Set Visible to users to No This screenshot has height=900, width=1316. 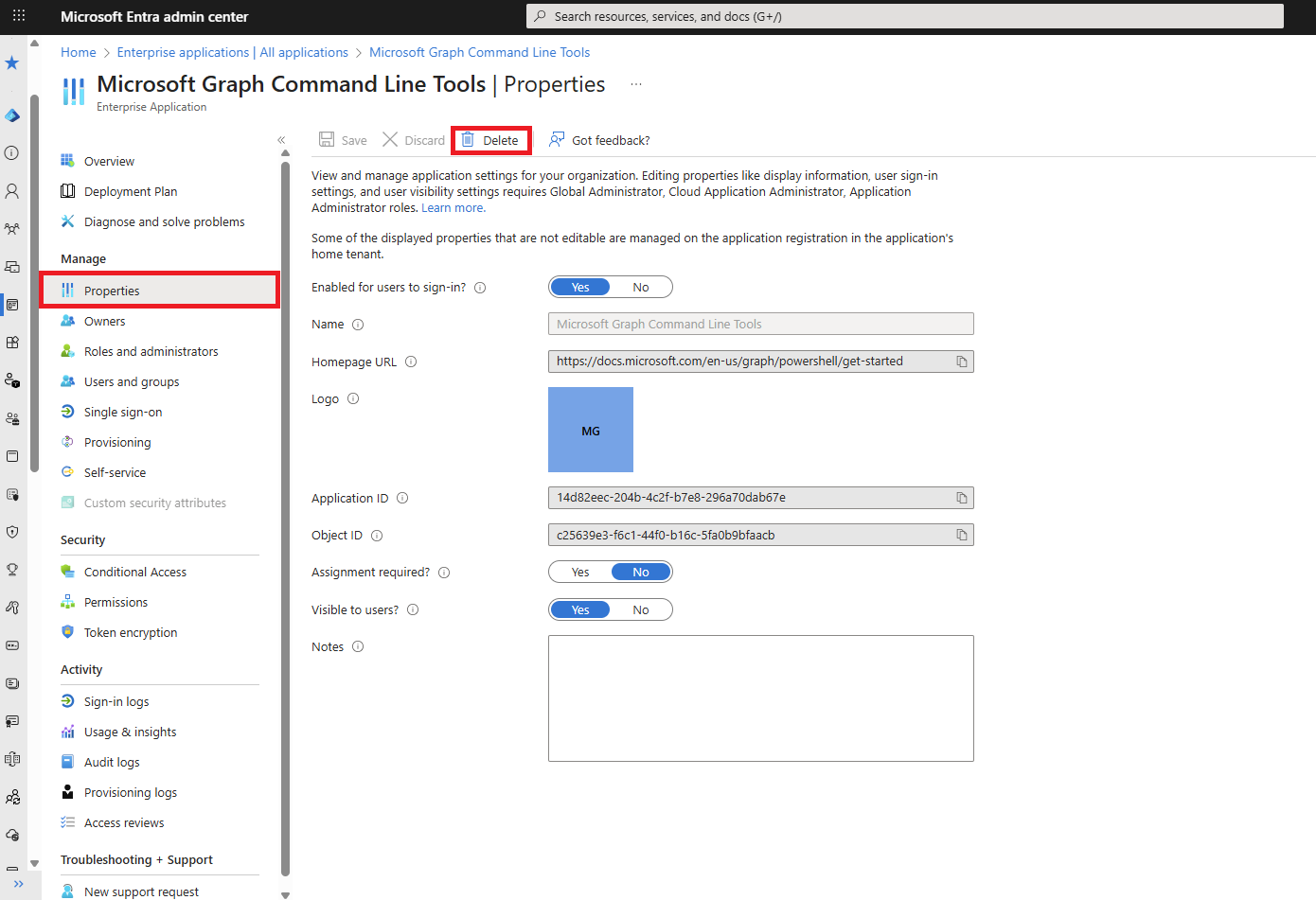641,609
